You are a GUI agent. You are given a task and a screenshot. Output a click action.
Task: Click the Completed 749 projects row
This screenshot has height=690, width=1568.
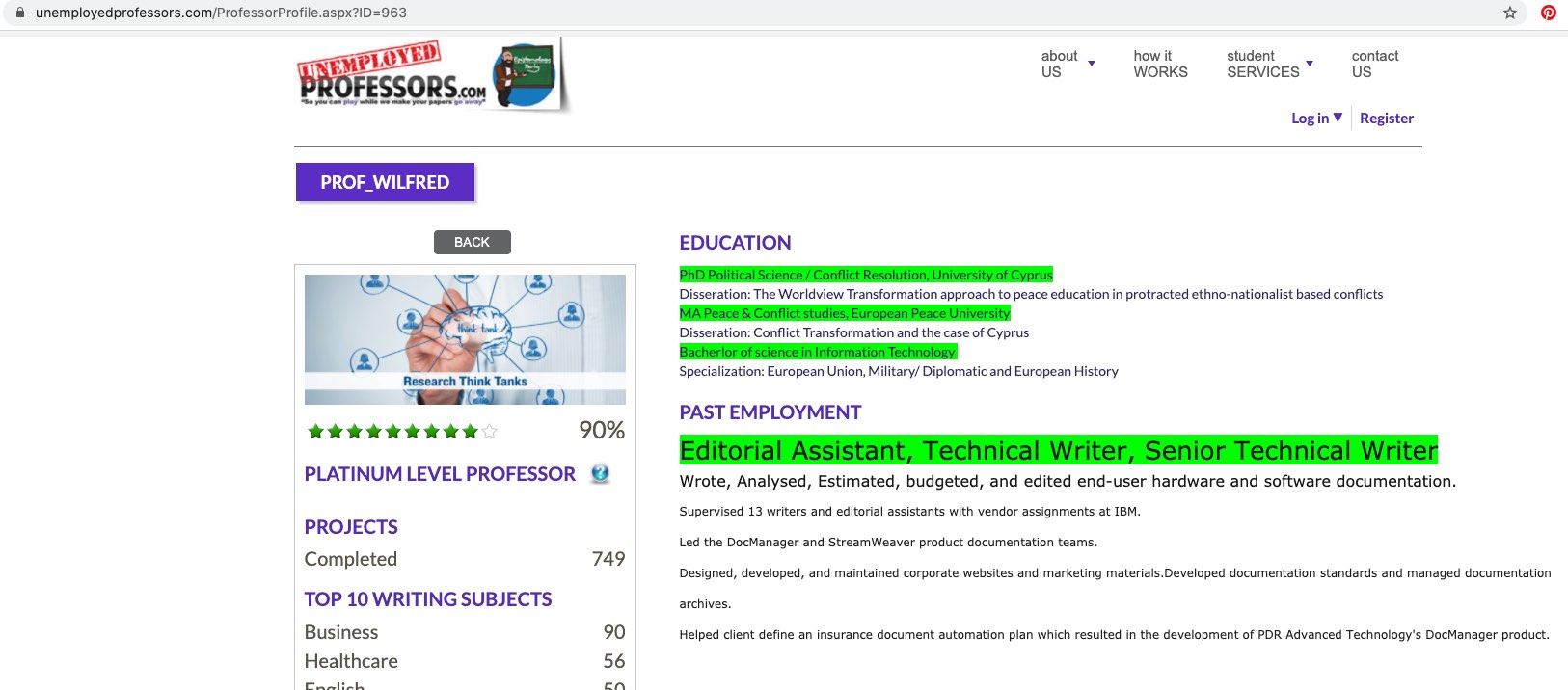(465, 559)
